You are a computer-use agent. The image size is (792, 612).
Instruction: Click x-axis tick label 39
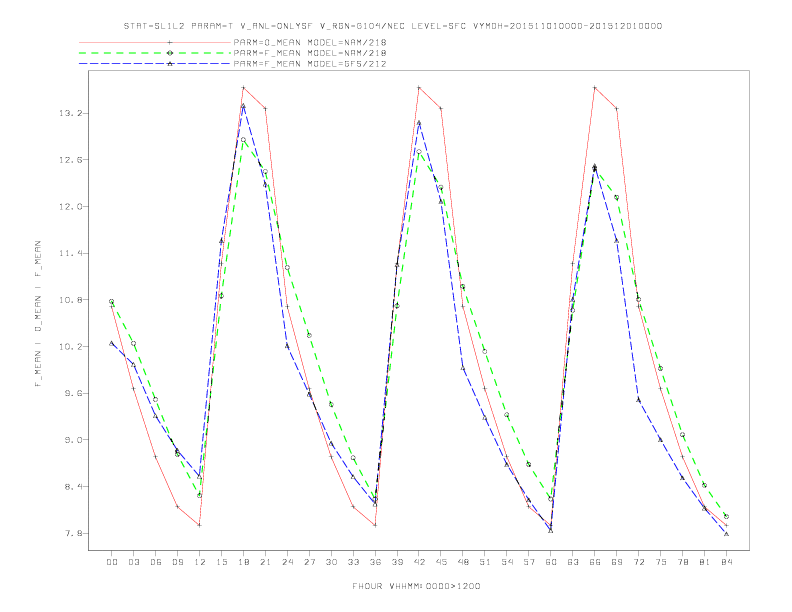coord(397,562)
